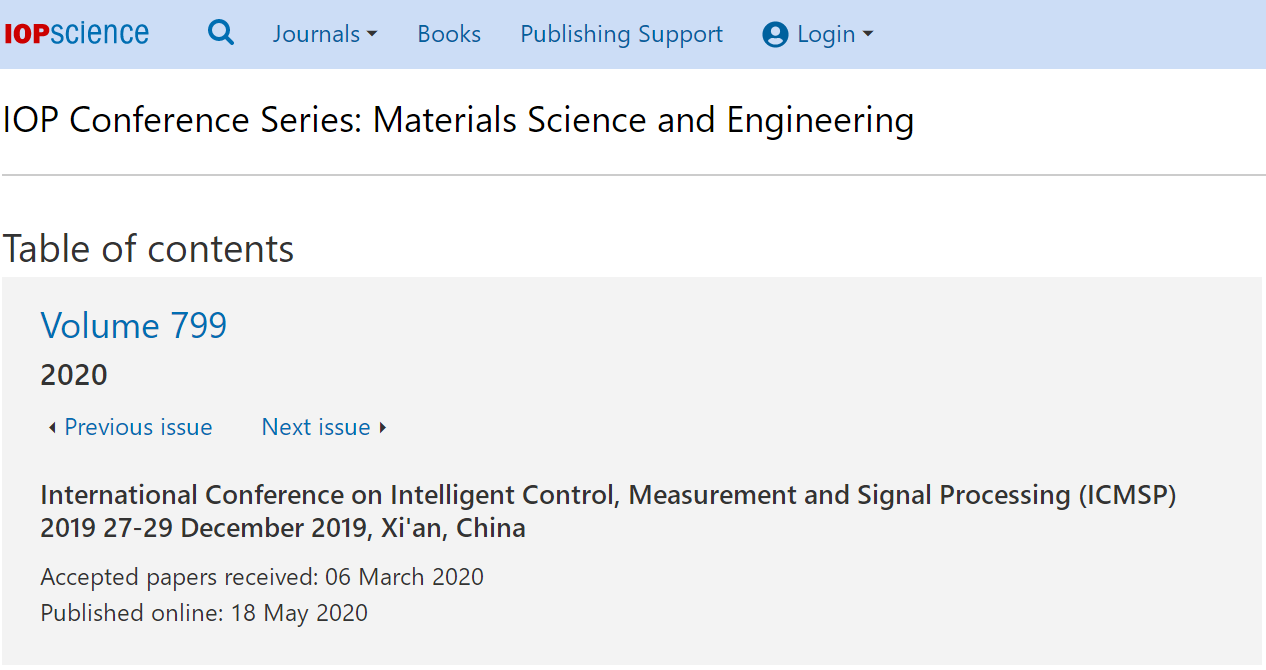
Task: Click the Table of contents heading
Action: pos(148,249)
